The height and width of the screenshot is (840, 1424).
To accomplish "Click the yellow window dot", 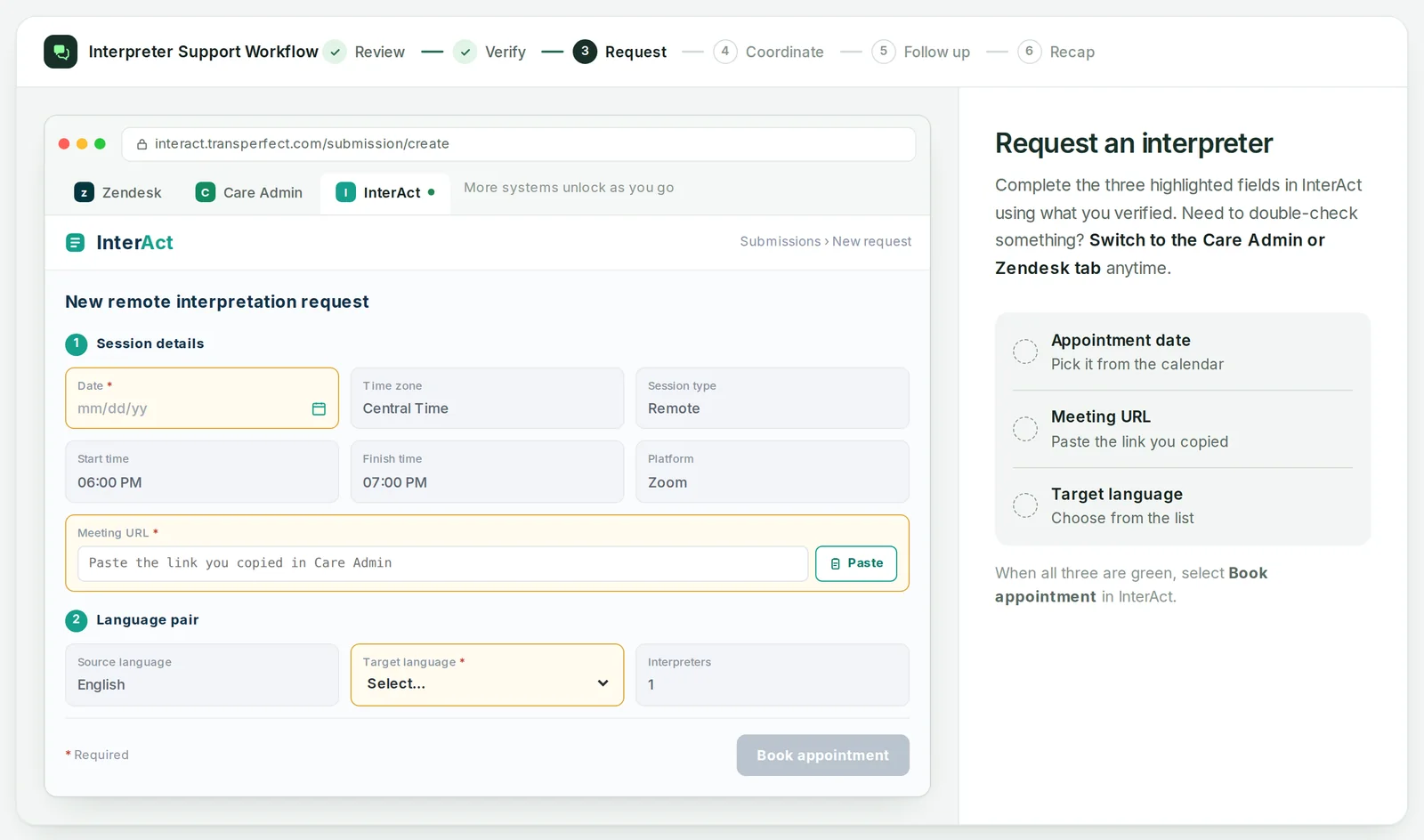I will tap(82, 144).
